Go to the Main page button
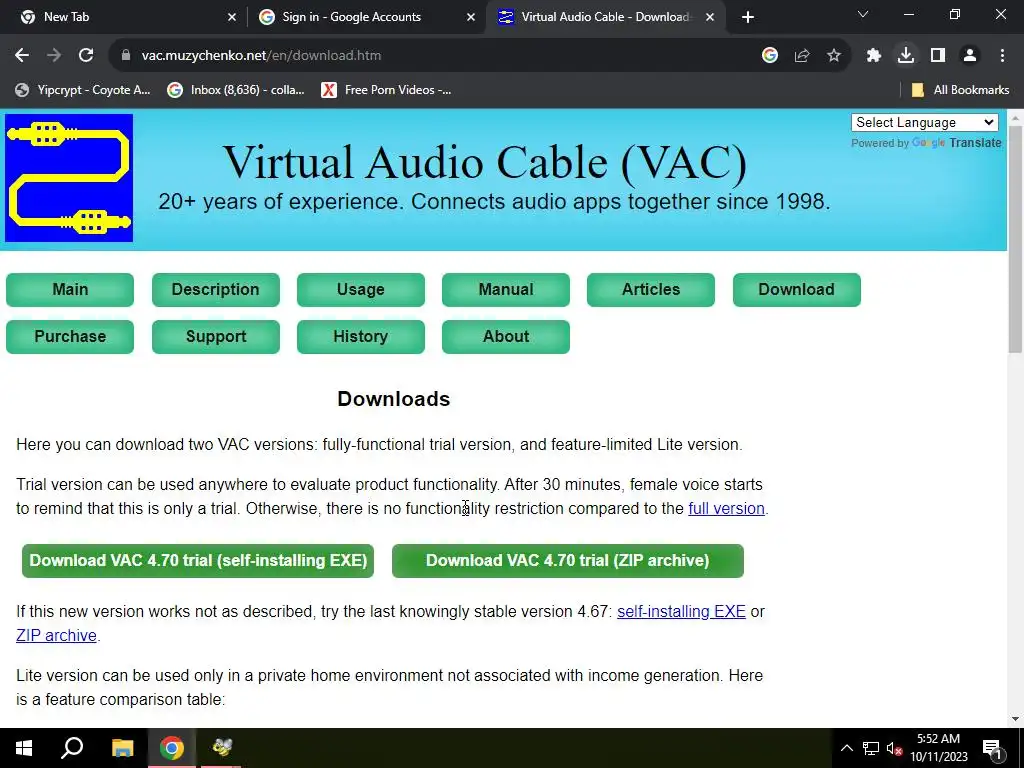The width and height of the screenshot is (1024, 768). (70, 290)
